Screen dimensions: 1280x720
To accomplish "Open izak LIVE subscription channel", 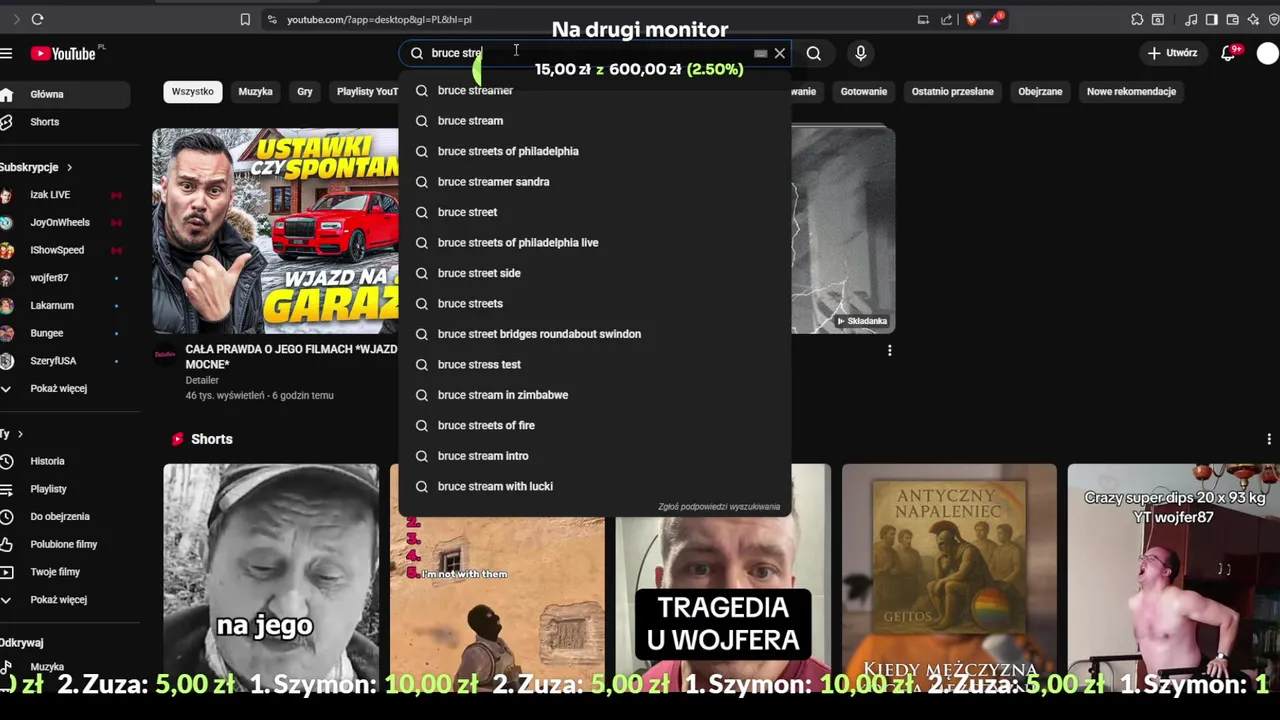I will tap(65, 195).
